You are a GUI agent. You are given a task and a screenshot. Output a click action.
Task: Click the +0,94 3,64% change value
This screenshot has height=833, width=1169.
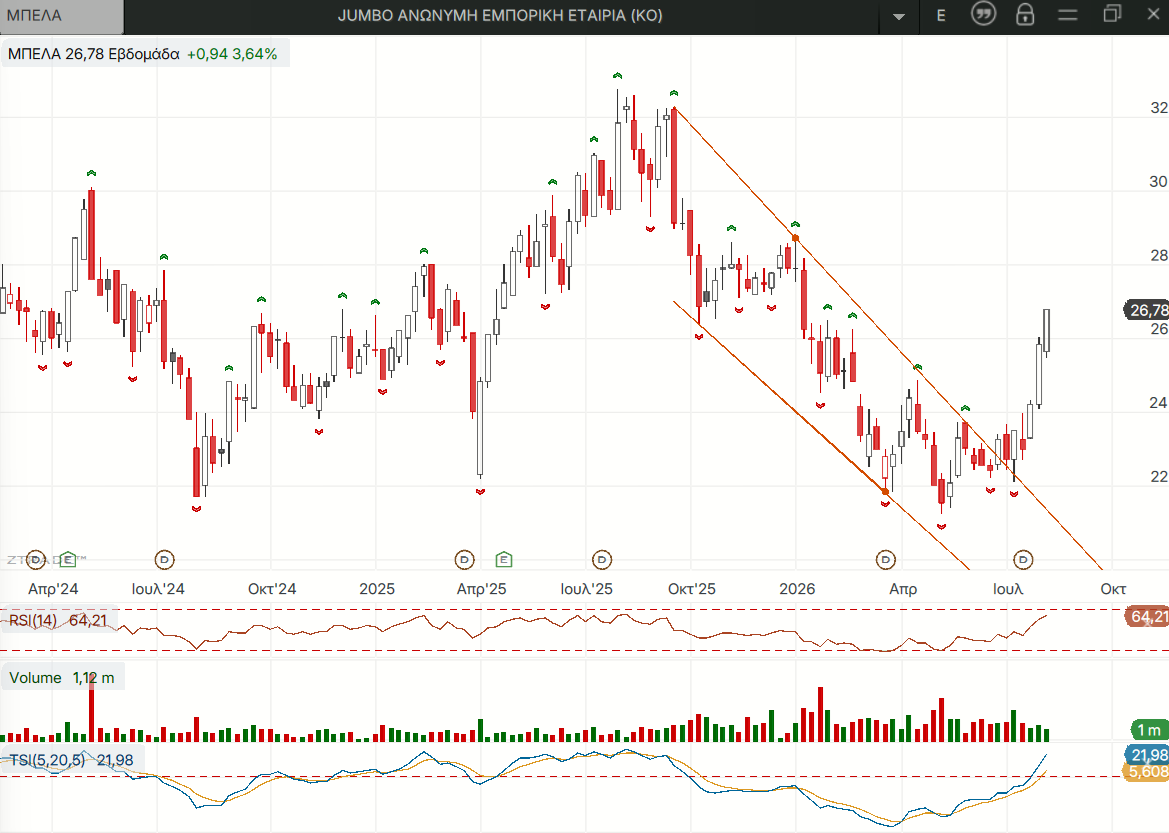[x=232, y=54]
